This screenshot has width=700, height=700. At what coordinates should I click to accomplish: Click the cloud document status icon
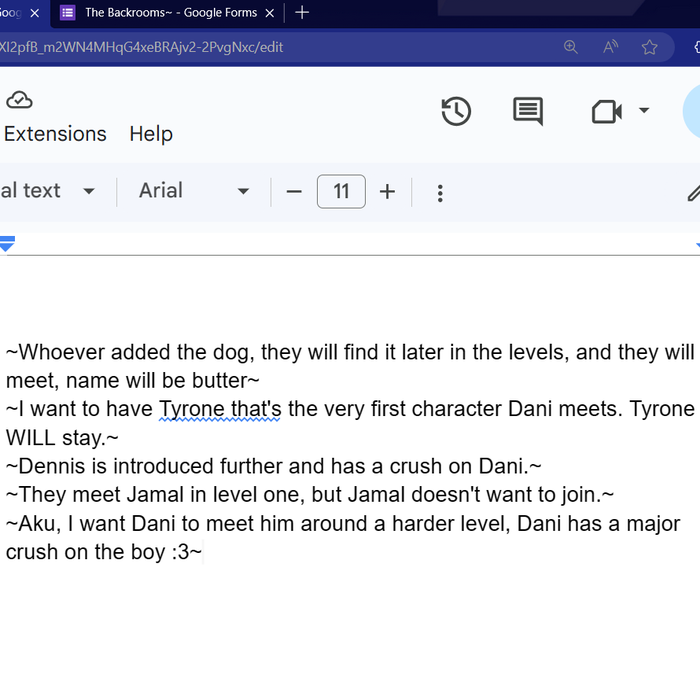19,99
